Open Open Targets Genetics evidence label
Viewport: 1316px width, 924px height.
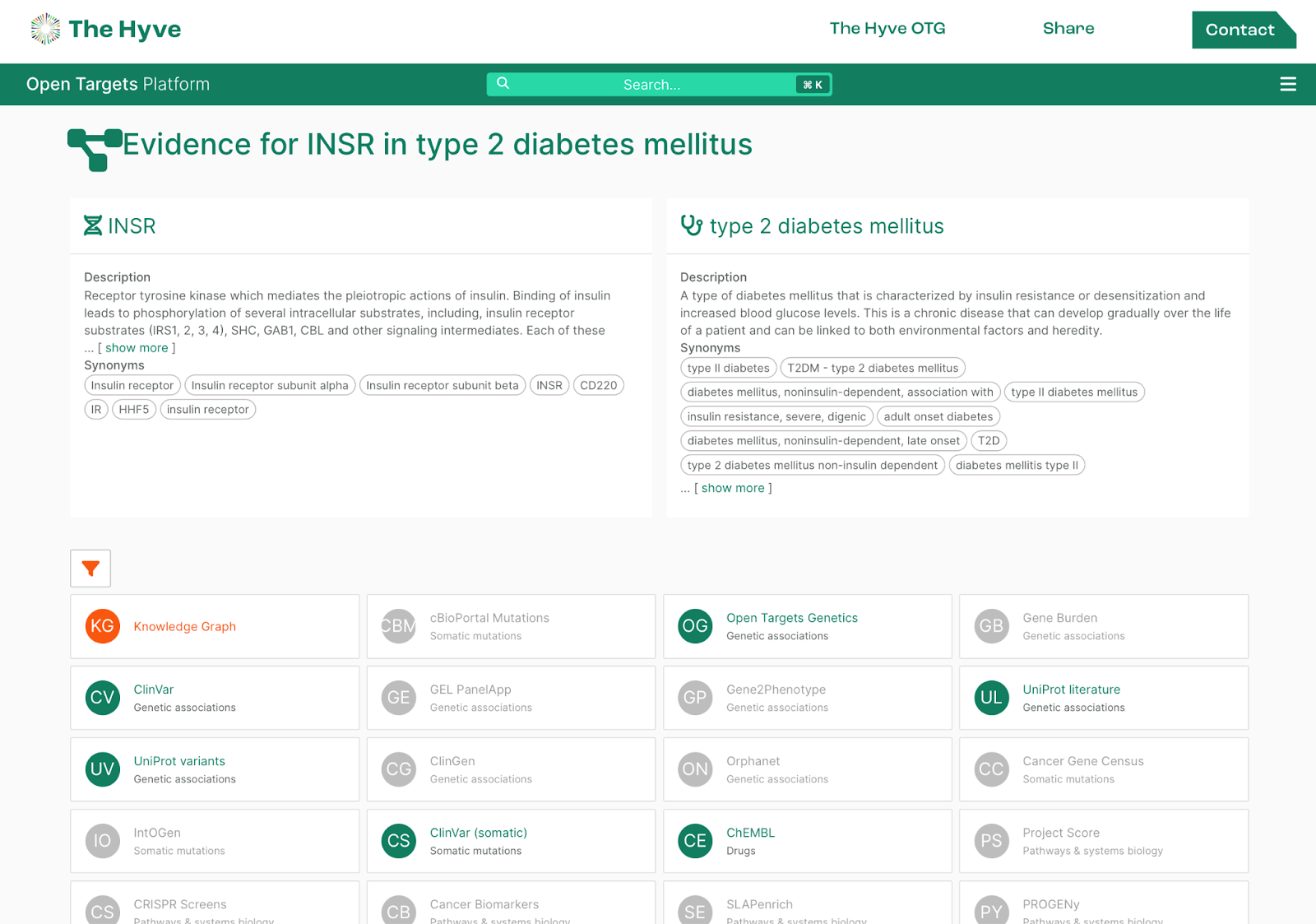tap(792, 618)
